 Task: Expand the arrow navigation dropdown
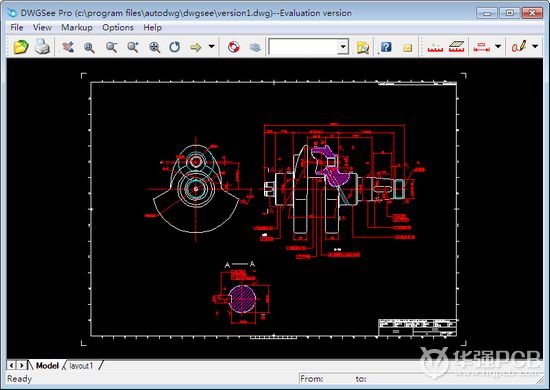[212, 46]
